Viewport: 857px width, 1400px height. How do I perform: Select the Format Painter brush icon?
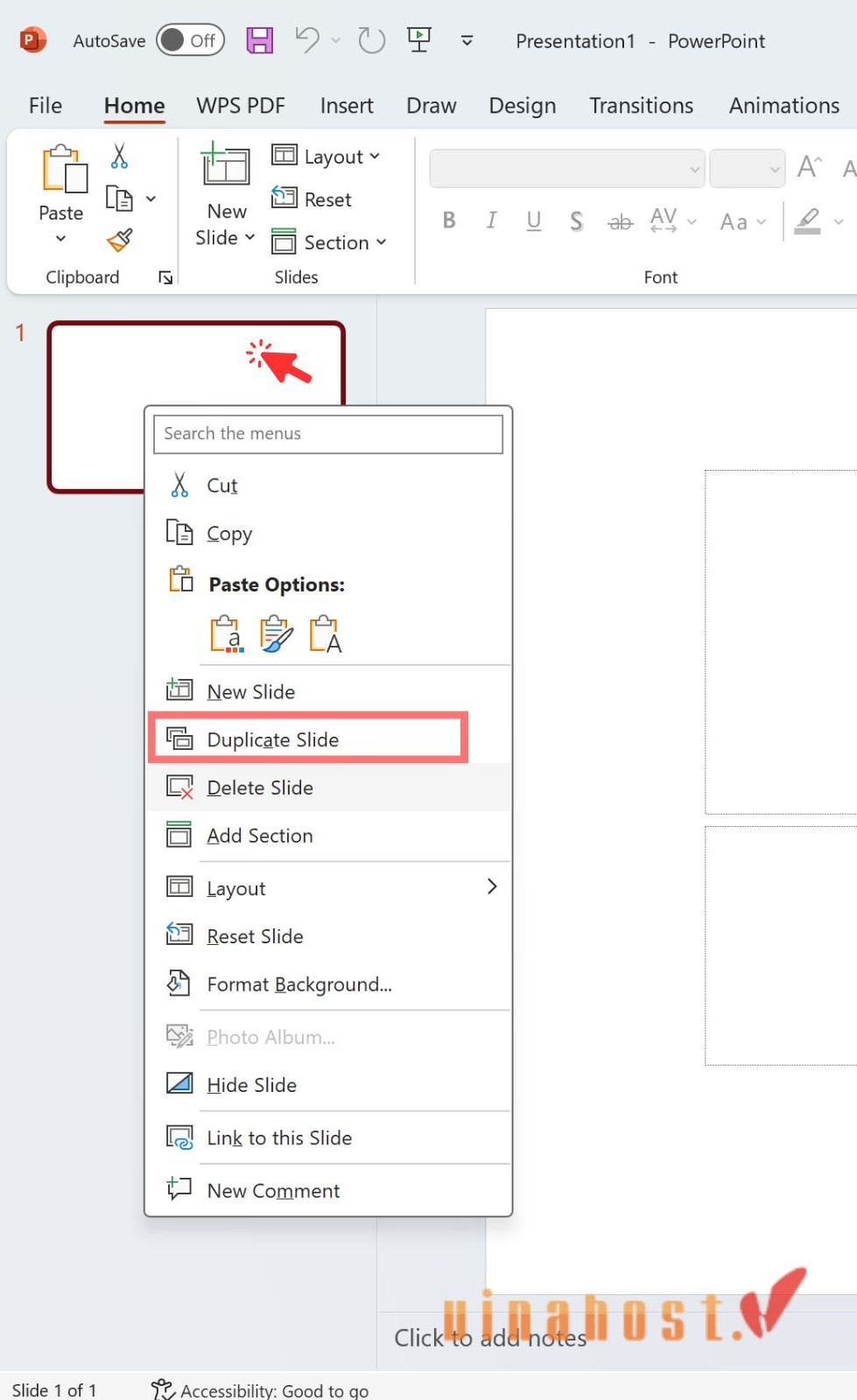coord(120,240)
